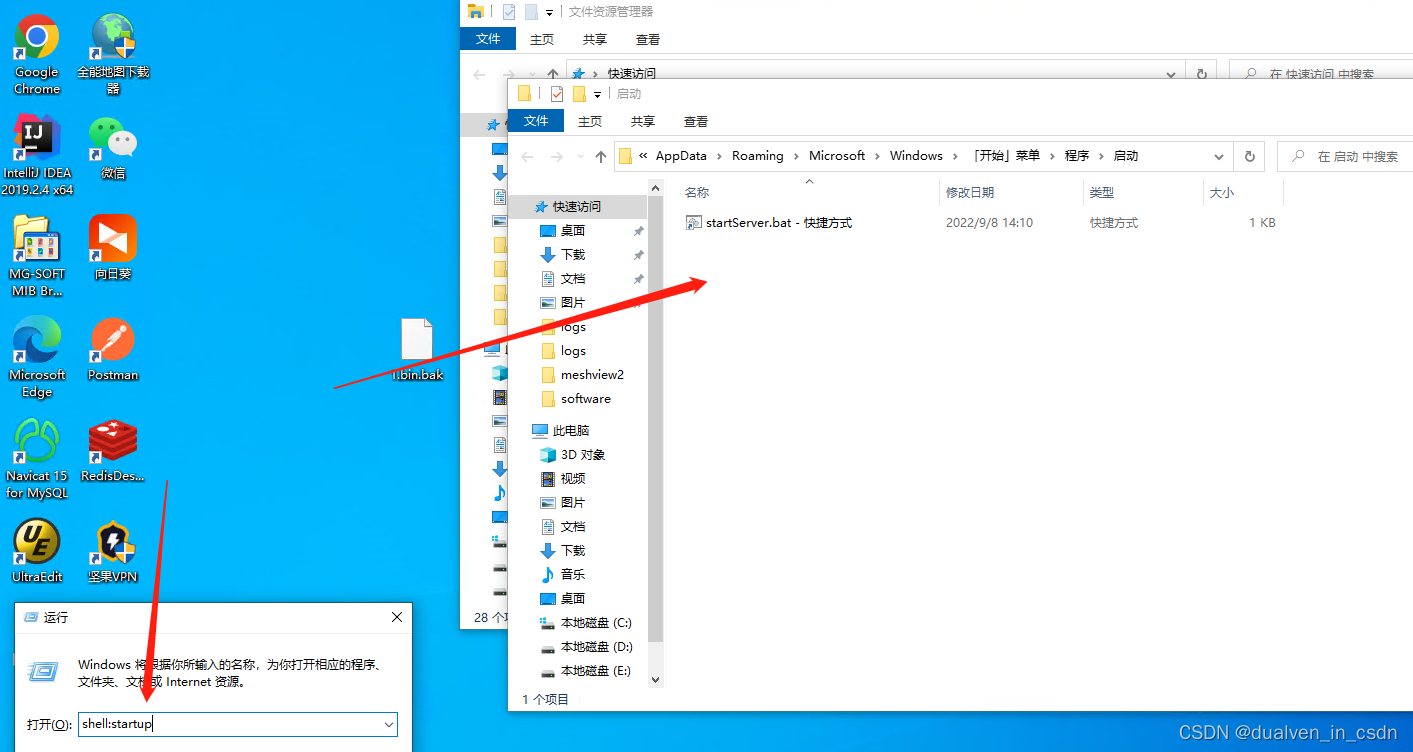Expand the address bar history chevron

(1219, 155)
